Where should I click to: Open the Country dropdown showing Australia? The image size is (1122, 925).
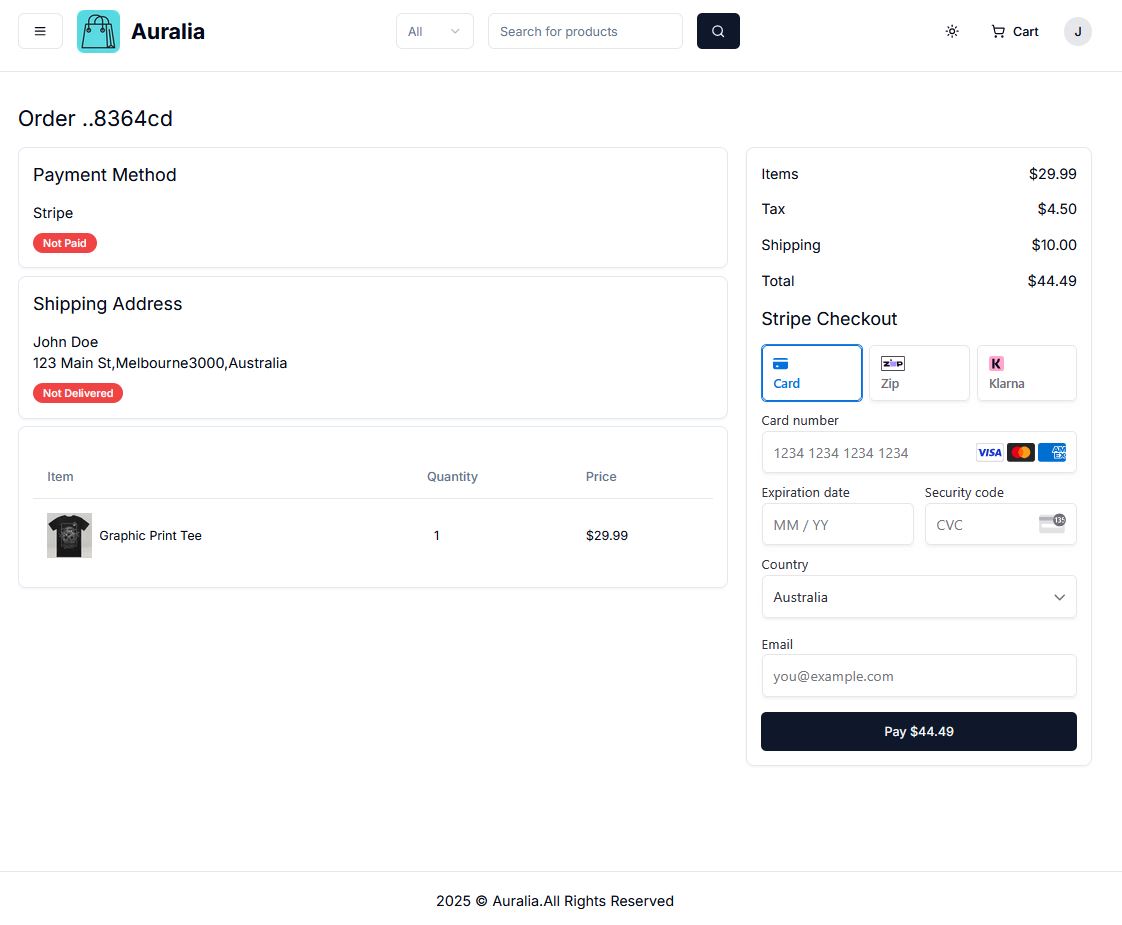919,597
